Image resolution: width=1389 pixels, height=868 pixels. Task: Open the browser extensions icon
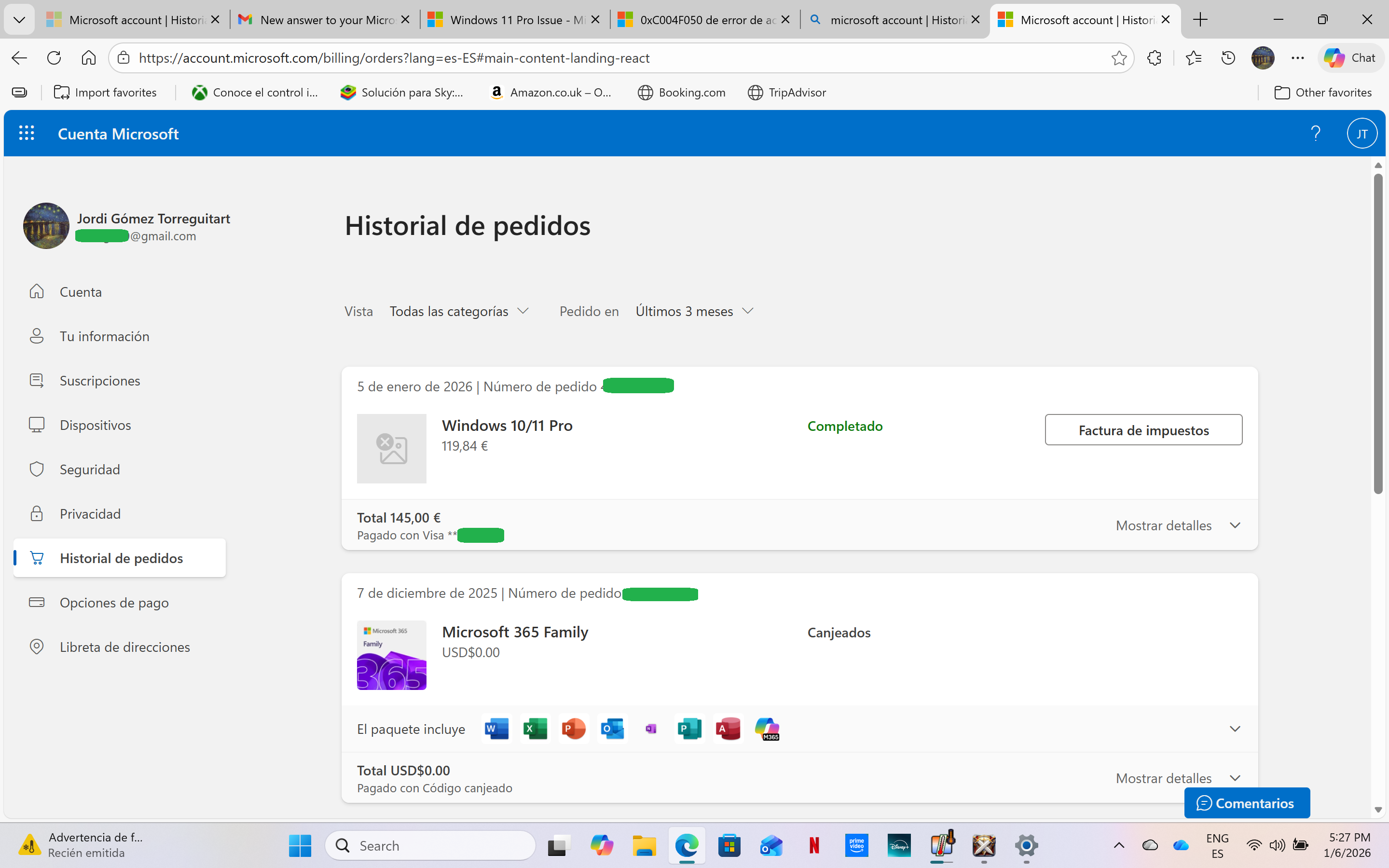pyautogui.click(x=1154, y=58)
